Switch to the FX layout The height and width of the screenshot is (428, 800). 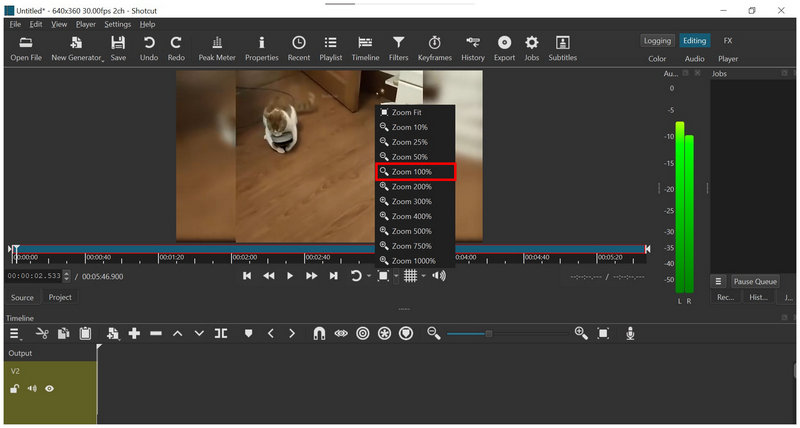[x=728, y=41]
